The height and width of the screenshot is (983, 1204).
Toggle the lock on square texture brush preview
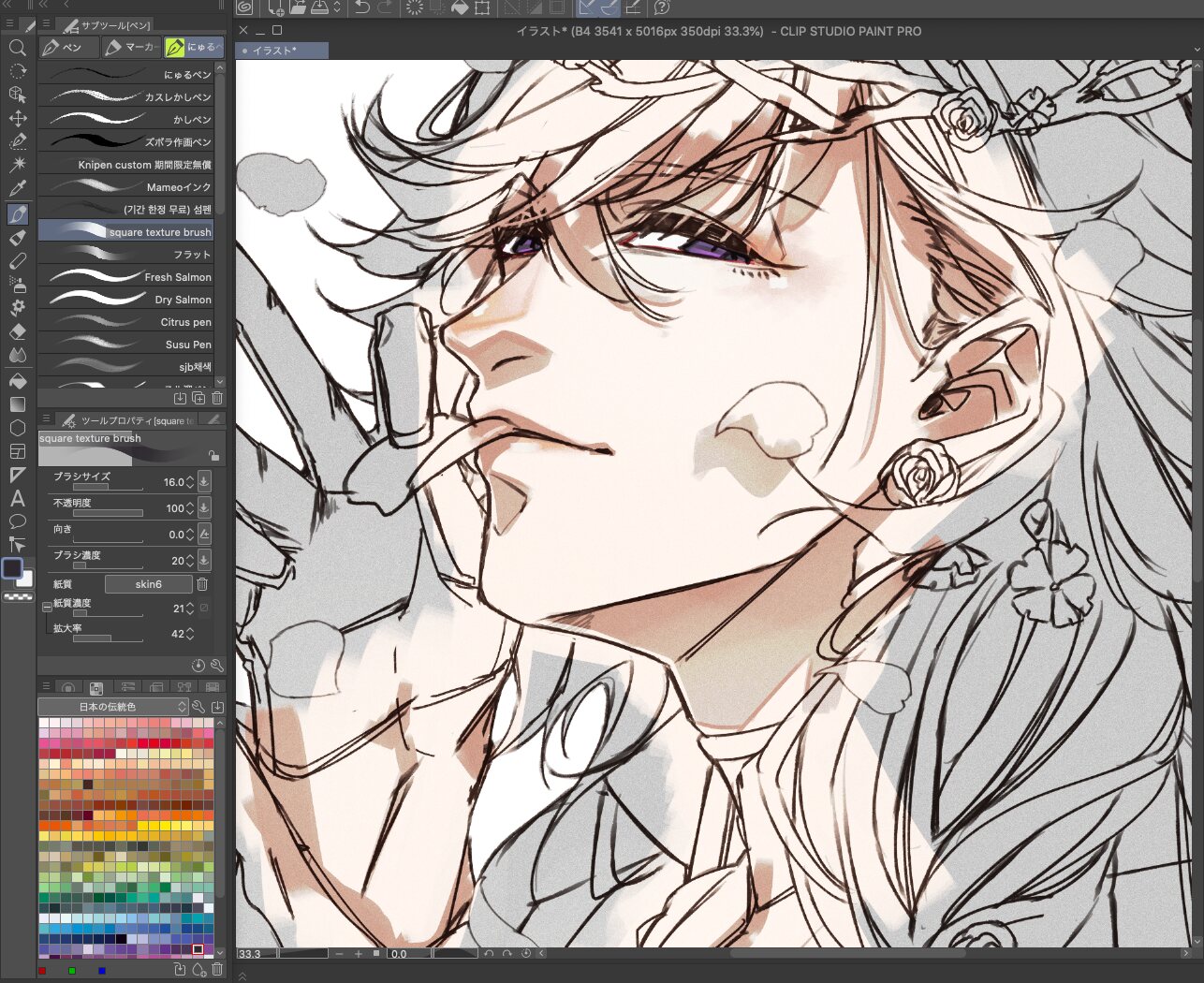pos(214,456)
